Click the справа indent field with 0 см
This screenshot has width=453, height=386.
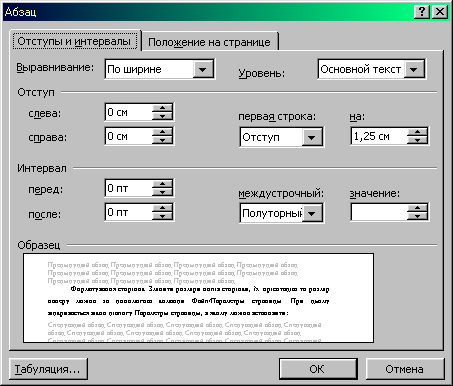[x=129, y=136]
